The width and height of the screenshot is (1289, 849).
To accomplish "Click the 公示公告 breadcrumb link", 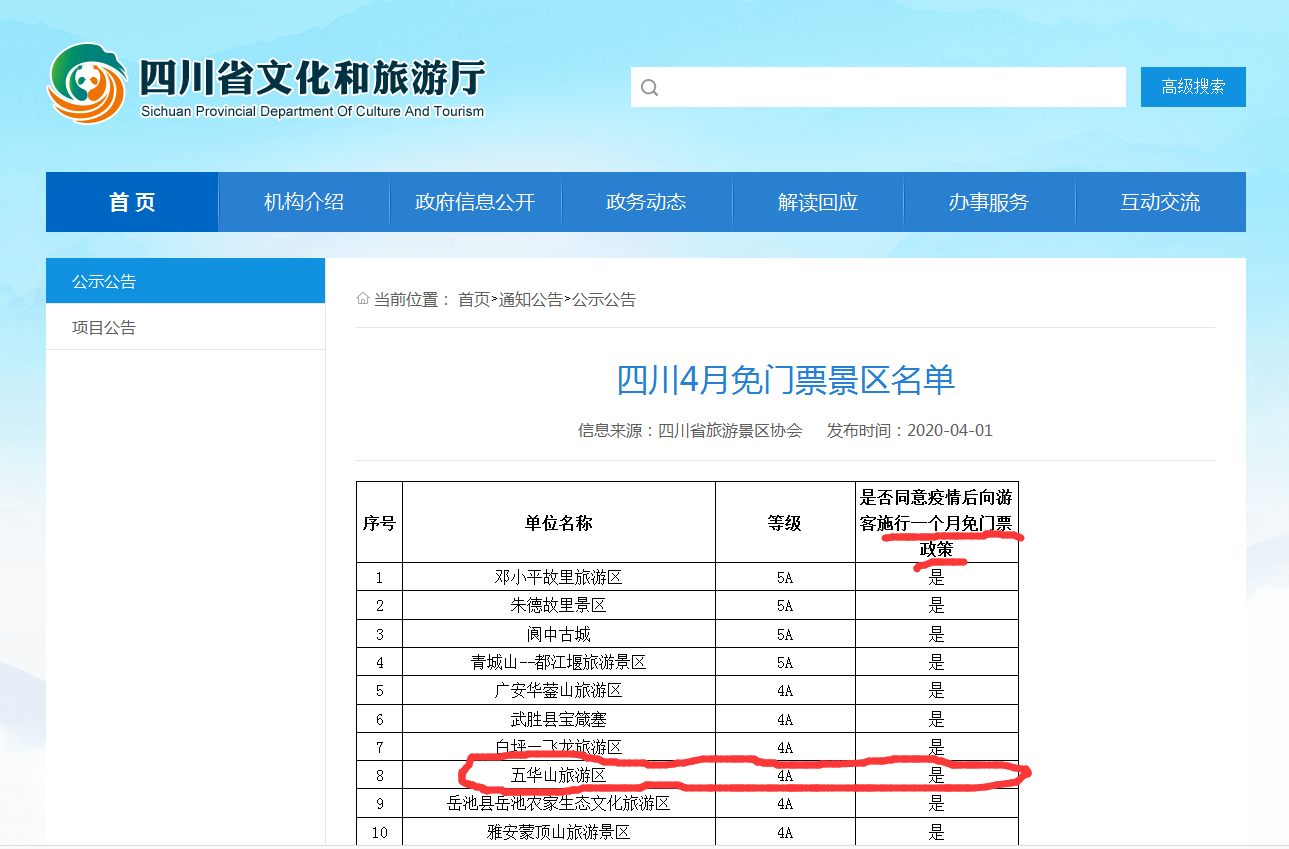I will tap(604, 300).
